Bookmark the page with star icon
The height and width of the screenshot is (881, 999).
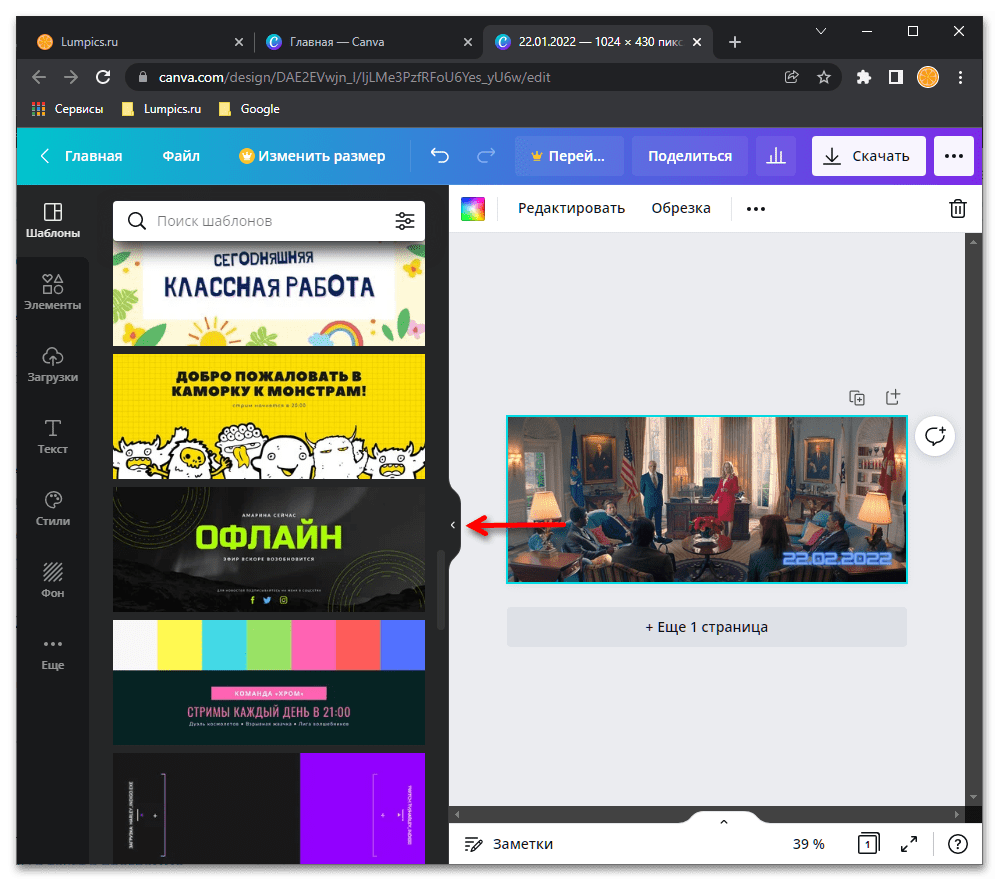824,77
